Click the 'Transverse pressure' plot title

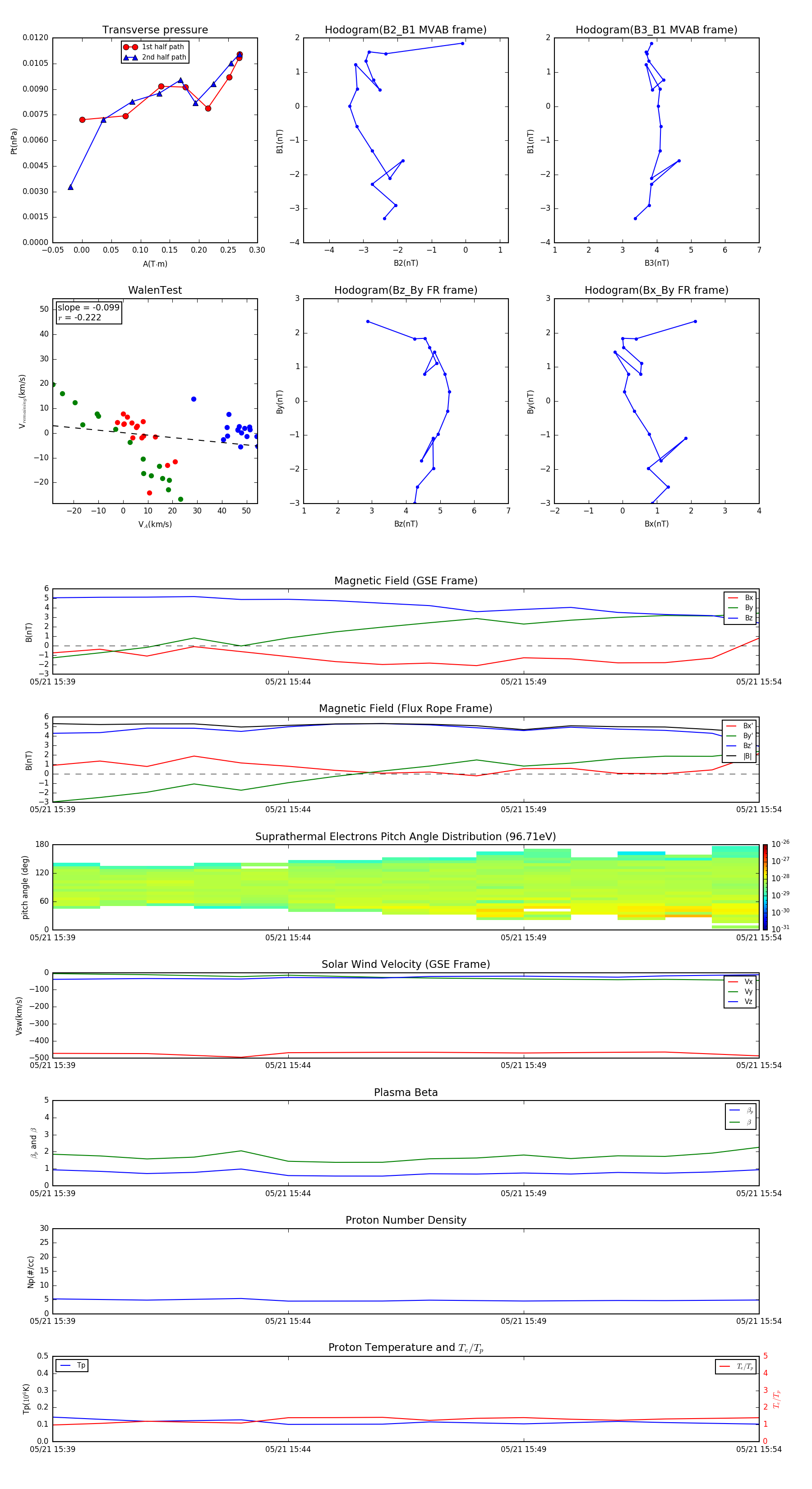pyautogui.click(x=155, y=30)
